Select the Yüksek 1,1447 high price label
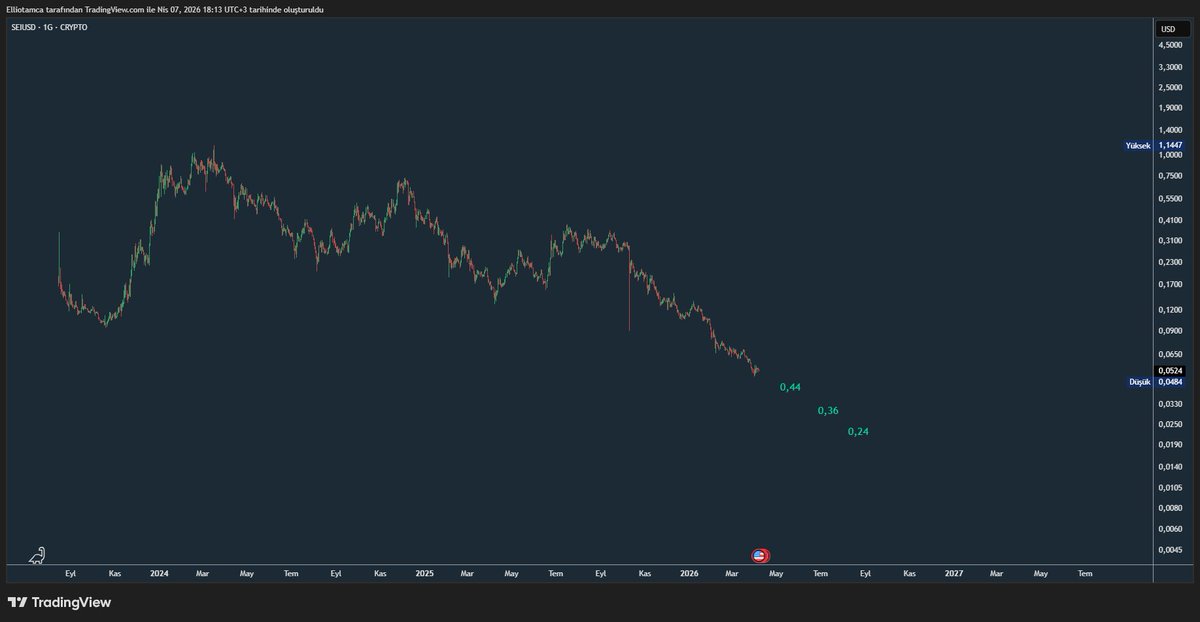Image resolution: width=1200 pixels, height=622 pixels. (1154, 145)
